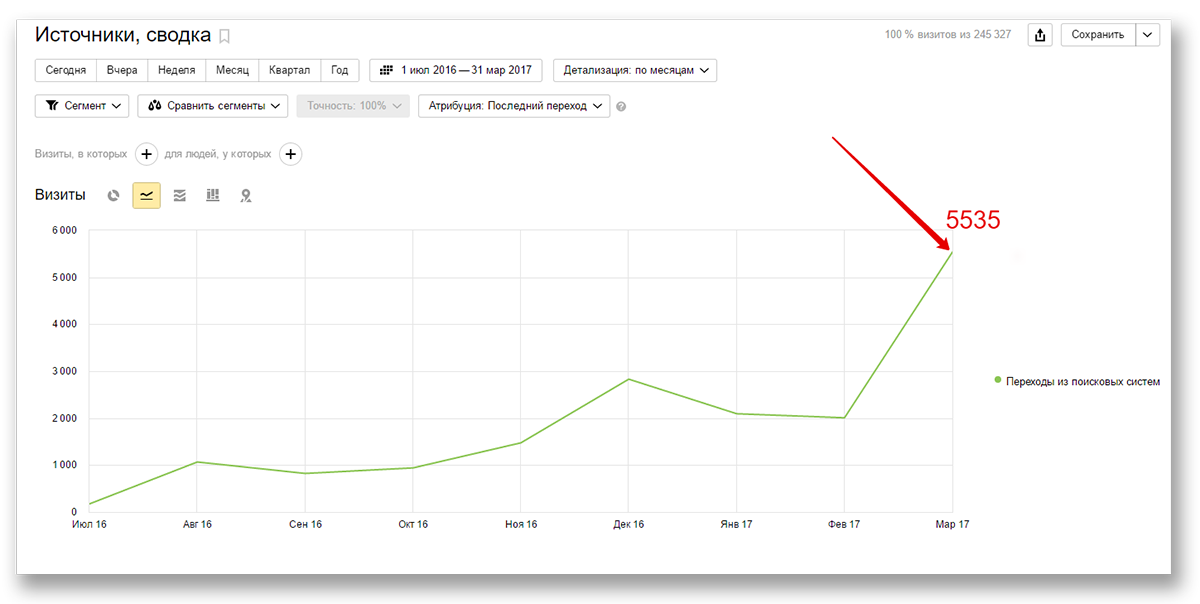Add condition with plus after для людей, у которых
The width and height of the screenshot is (1200, 604).
pos(290,154)
